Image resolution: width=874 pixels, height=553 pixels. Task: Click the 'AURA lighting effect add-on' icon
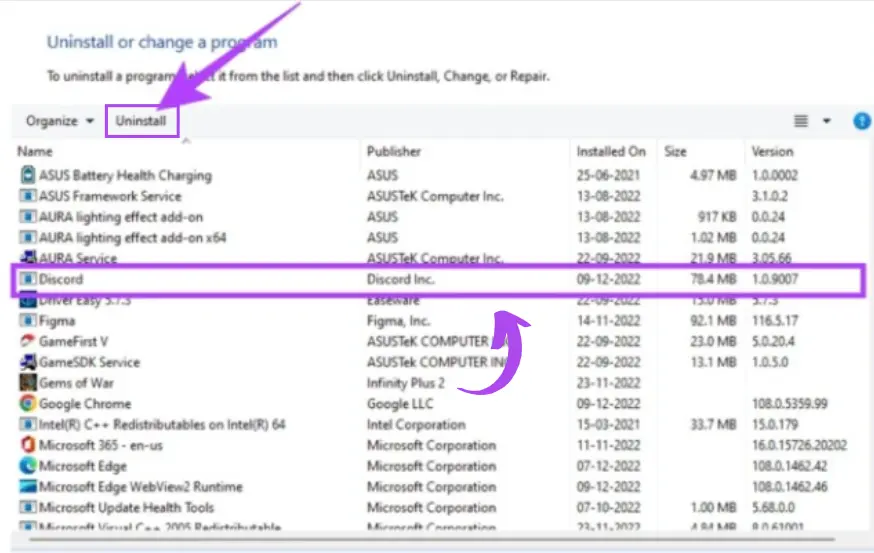tap(27, 216)
